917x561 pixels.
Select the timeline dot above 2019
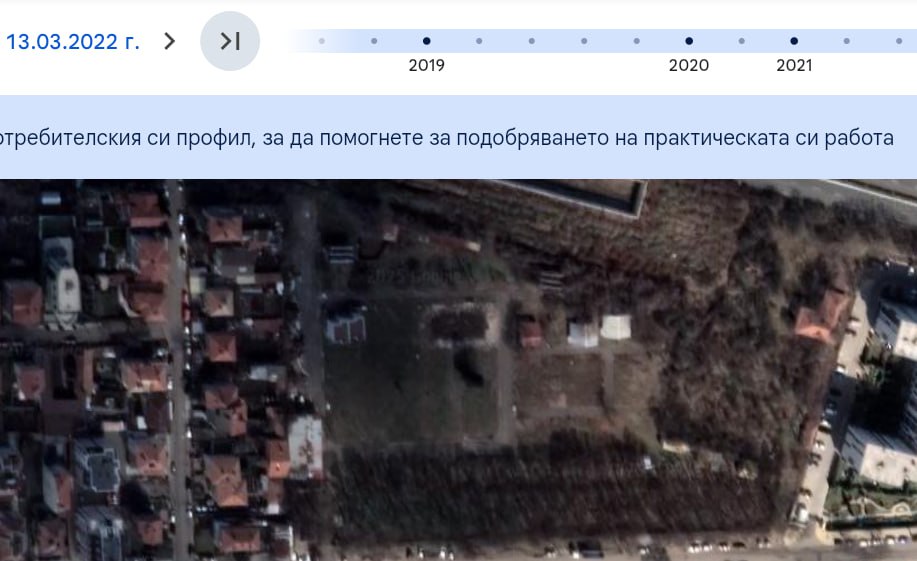coord(427,41)
